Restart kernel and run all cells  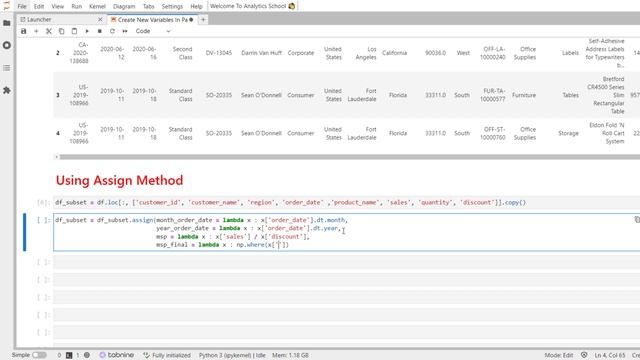point(125,31)
